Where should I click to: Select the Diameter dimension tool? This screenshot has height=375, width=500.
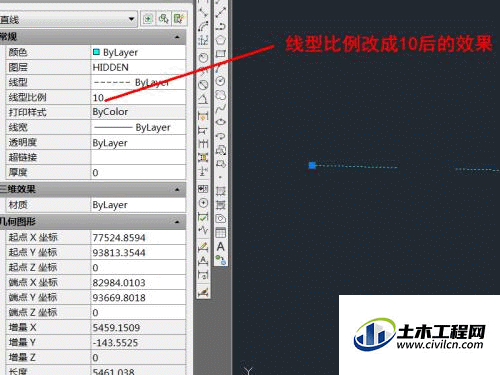[203, 85]
